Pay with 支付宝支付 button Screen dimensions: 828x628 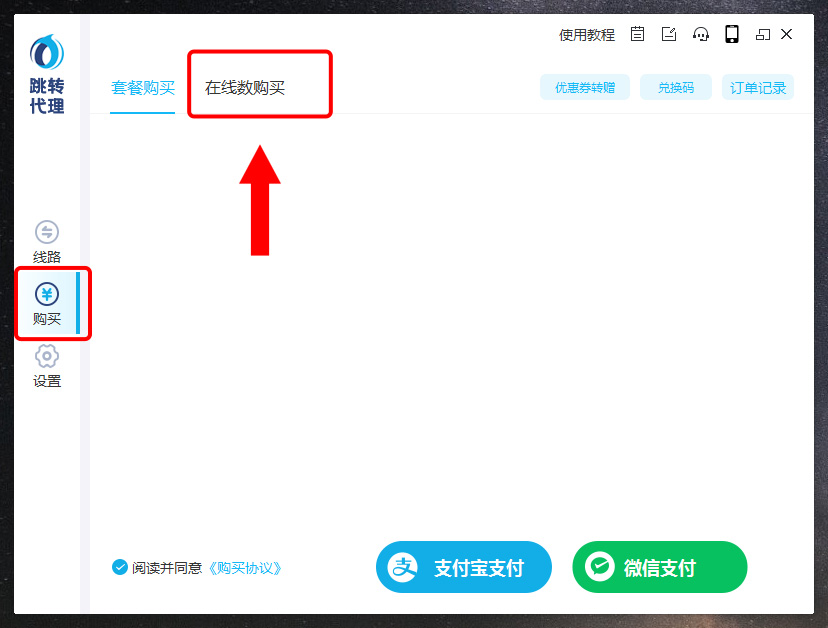tap(464, 567)
